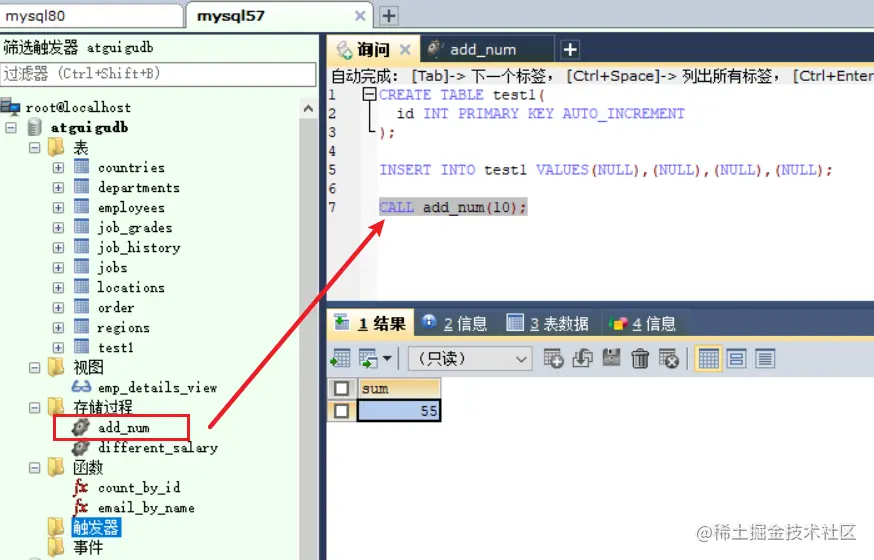The width and height of the screenshot is (874, 560).
Task: Click the CALL add_num(10) statement
Action: coord(453,207)
